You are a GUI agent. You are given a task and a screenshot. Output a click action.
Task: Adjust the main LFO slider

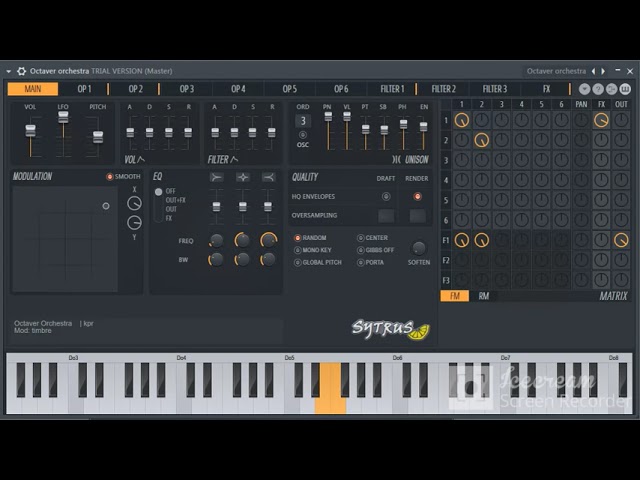pyautogui.click(x=63, y=118)
